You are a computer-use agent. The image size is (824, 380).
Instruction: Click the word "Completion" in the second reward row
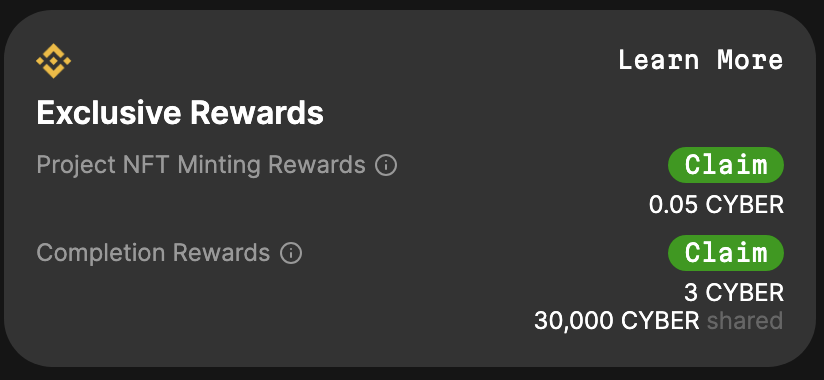pyautogui.click(x=101, y=253)
